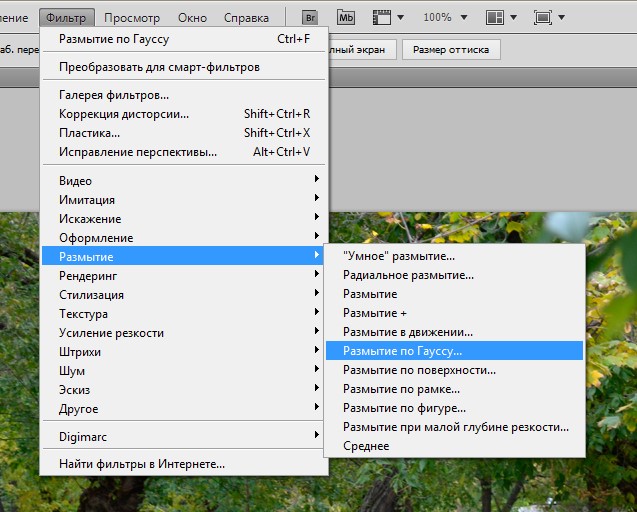The width and height of the screenshot is (637, 512).
Task: Open the Окно menu
Action: (x=192, y=18)
